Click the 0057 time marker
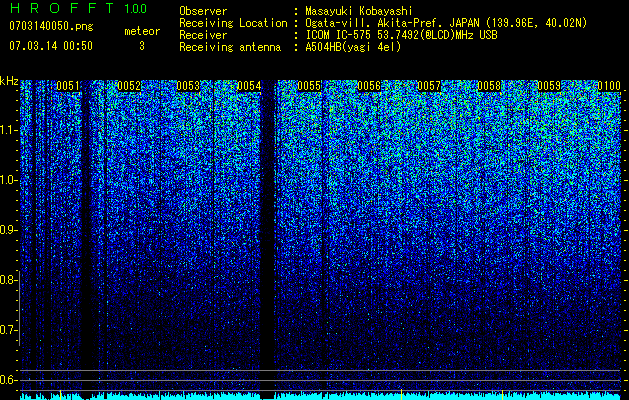Viewport: 629px width, 400px height. 429,86
